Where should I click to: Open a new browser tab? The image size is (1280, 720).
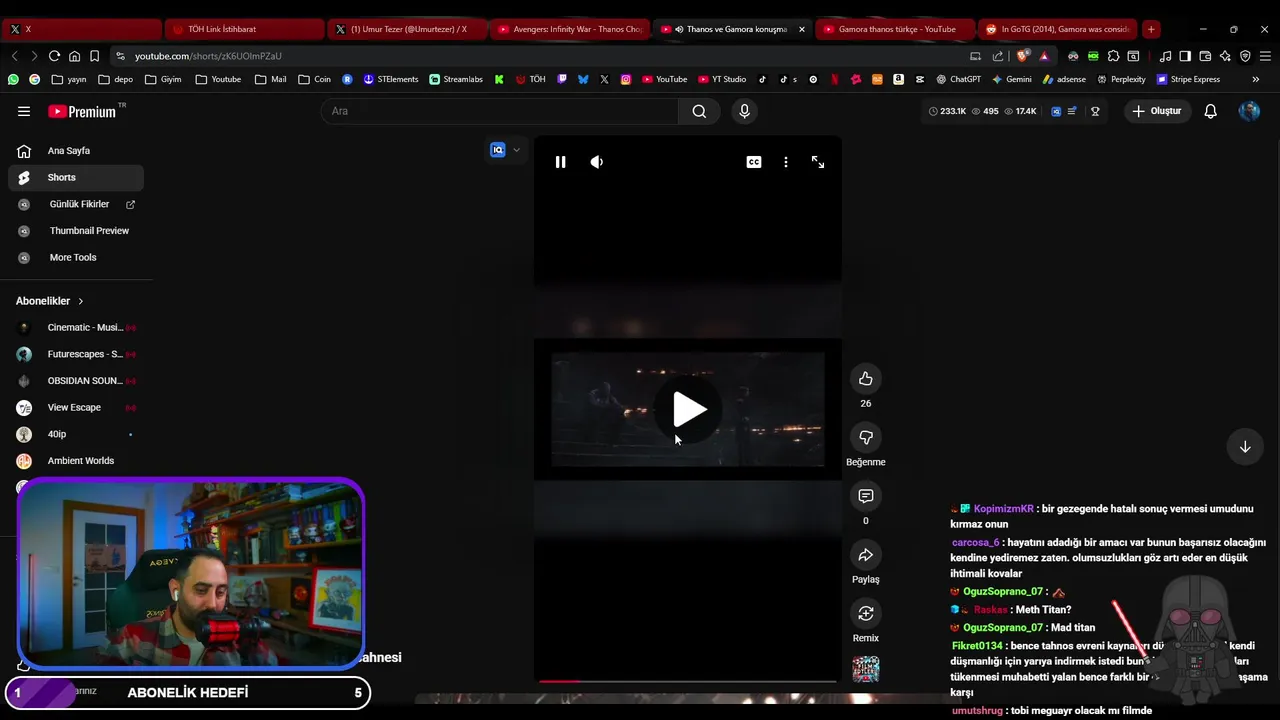[1151, 29]
